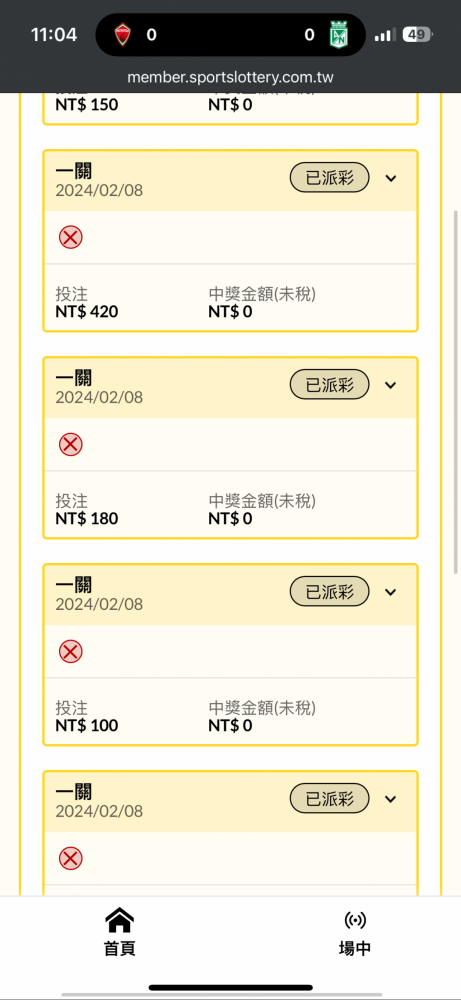
Task: Tap the red X icon on NT$ 180 ticket
Action: click(71, 445)
